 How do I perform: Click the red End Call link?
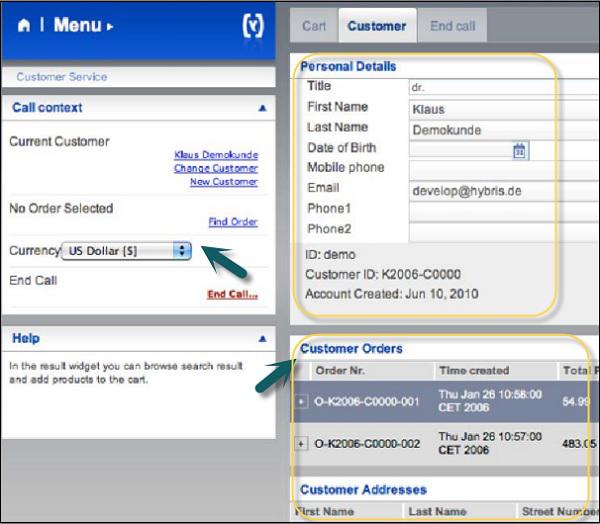[232, 294]
